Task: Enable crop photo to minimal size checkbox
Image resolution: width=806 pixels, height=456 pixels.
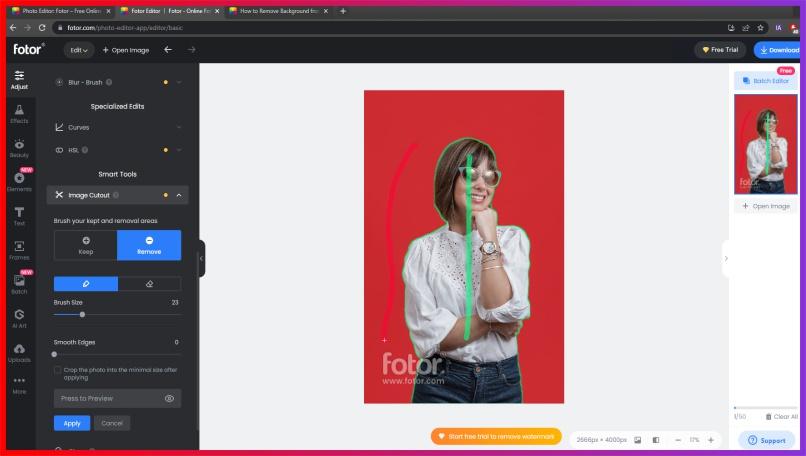Action: (x=58, y=370)
